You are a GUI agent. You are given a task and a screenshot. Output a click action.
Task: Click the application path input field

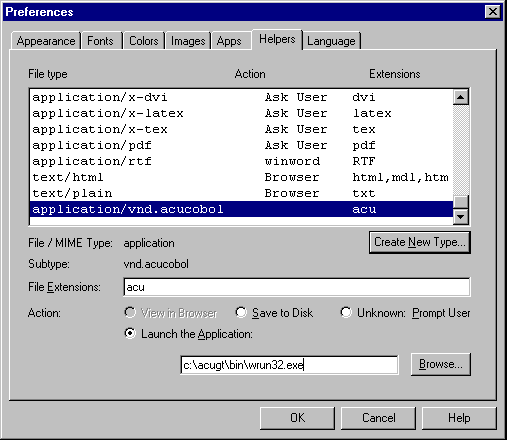(289, 365)
